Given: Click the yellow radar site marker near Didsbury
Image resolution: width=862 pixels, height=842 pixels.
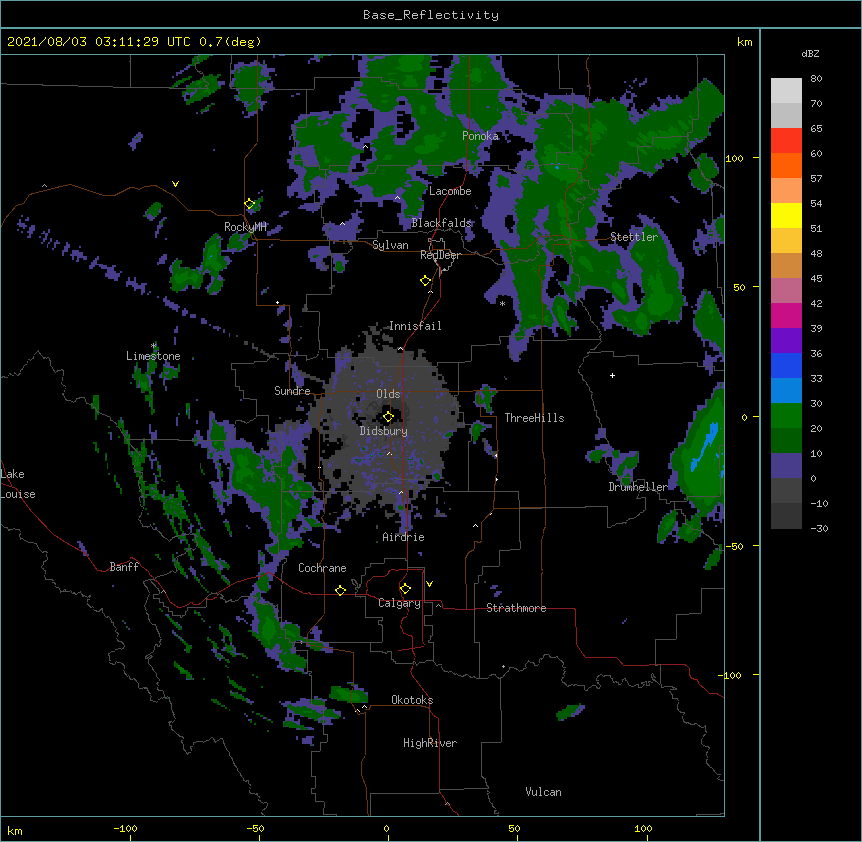Looking at the screenshot, I should pyautogui.click(x=388, y=416).
